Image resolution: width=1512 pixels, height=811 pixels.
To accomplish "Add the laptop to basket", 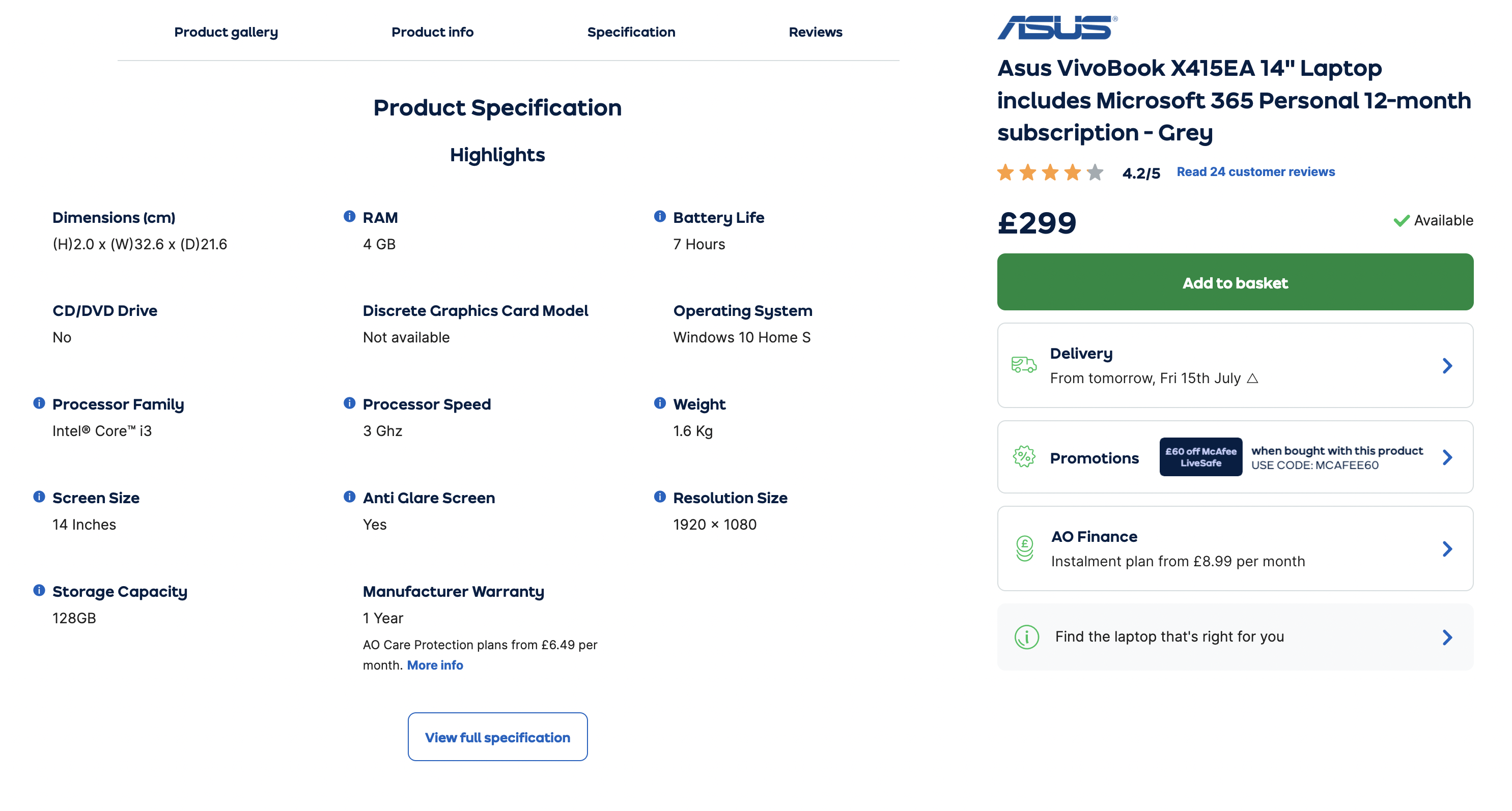I will click(1235, 282).
